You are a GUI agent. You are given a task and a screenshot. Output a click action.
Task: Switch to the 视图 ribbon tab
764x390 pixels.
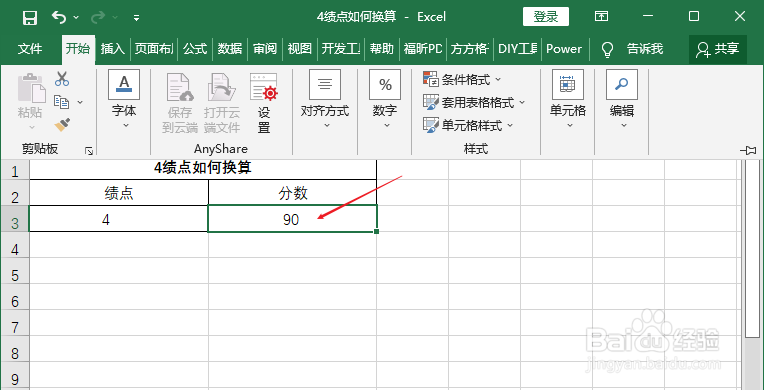(x=299, y=49)
